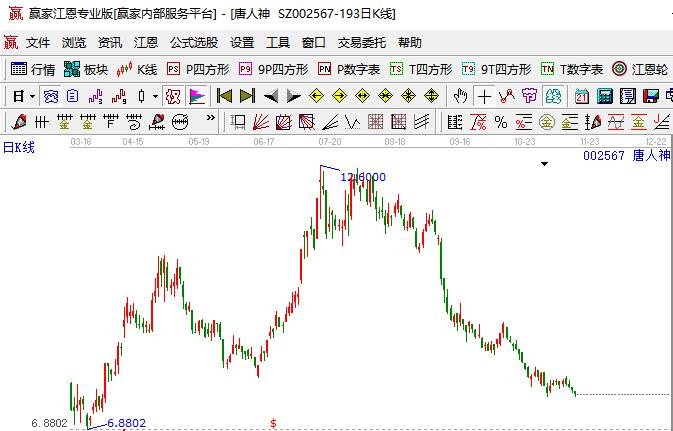Viewport: 673px width, 431px height.
Task: Expand the candlestick style dropdown arrow
Action: click(155, 96)
